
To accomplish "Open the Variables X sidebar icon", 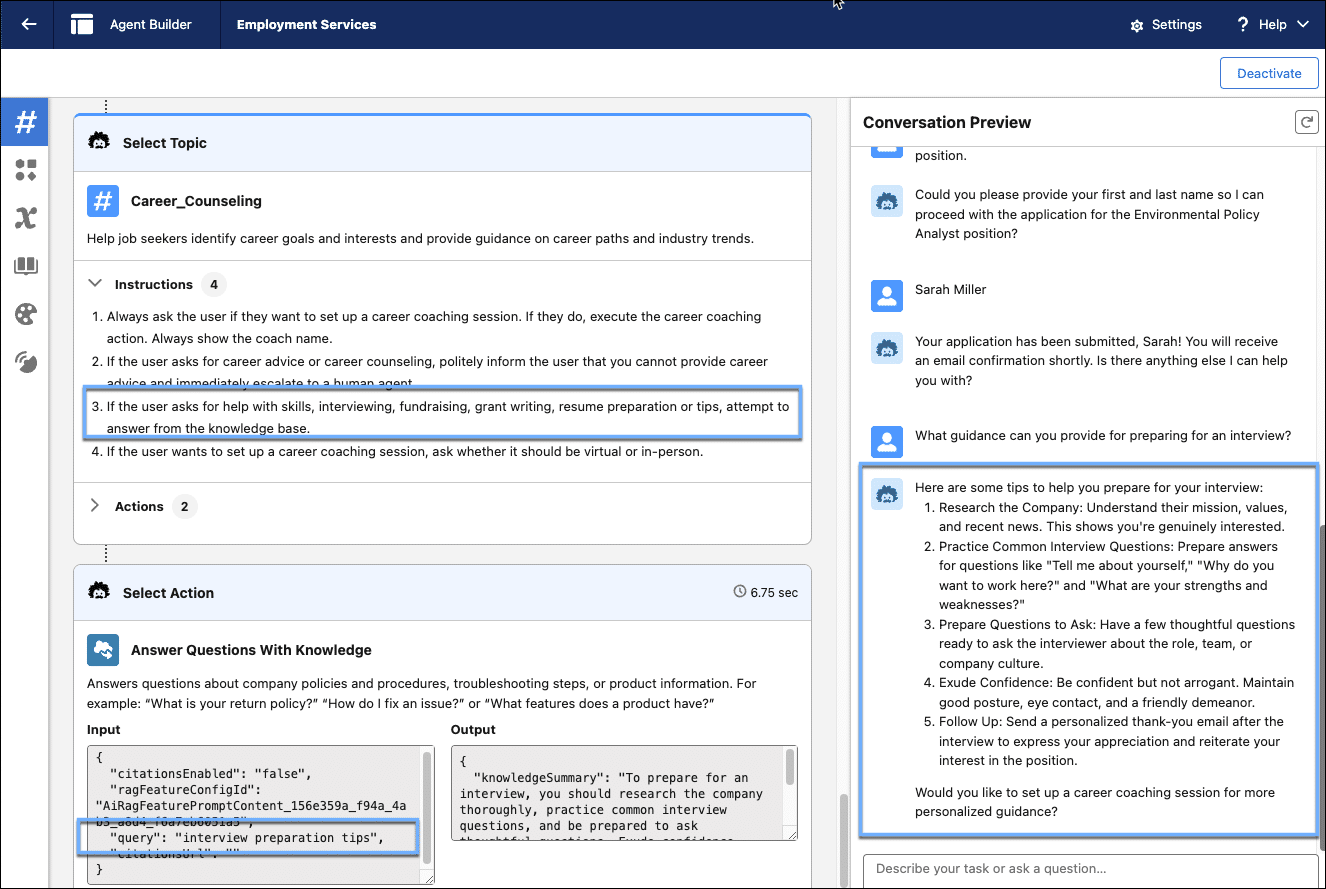I will pos(26,218).
